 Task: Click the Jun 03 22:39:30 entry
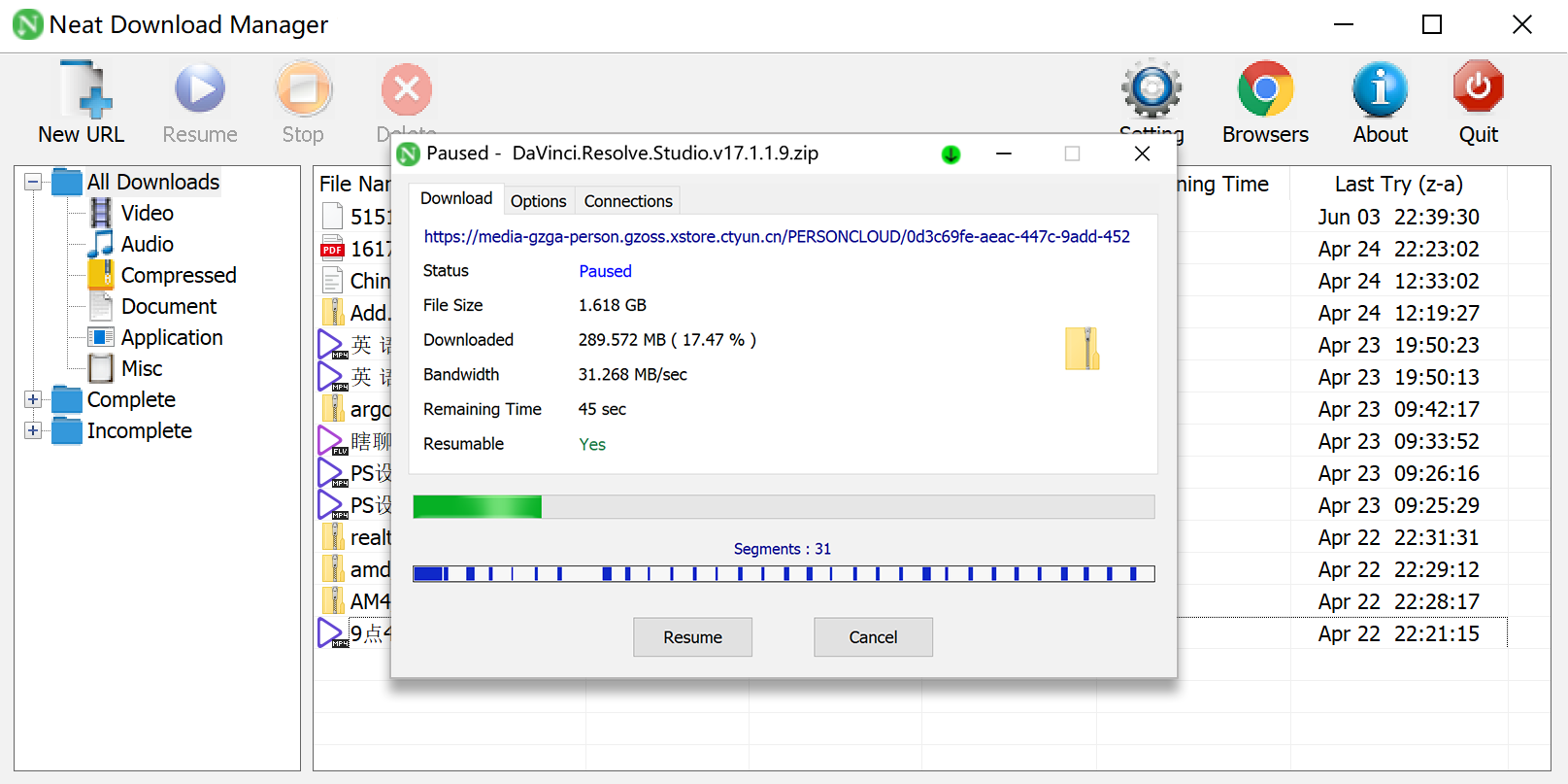point(1398,217)
